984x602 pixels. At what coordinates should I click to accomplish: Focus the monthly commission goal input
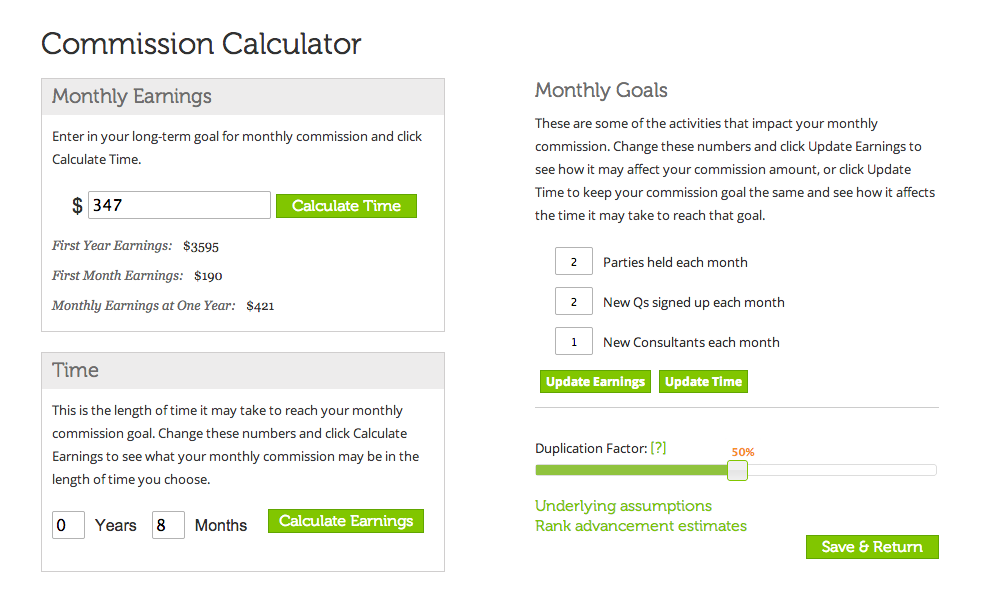179,205
